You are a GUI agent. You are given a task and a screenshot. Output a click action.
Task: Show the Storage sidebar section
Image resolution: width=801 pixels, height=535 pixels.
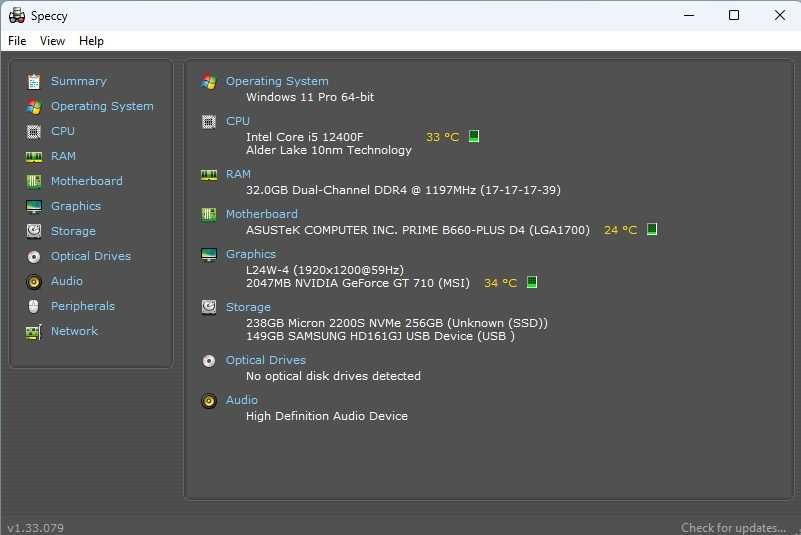tap(73, 231)
